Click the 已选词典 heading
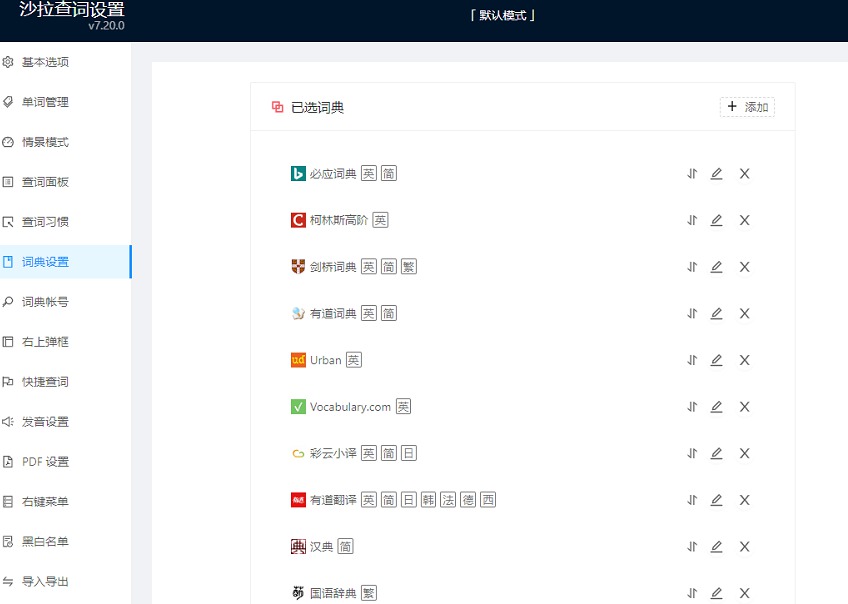This screenshot has width=848, height=604. [317, 108]
